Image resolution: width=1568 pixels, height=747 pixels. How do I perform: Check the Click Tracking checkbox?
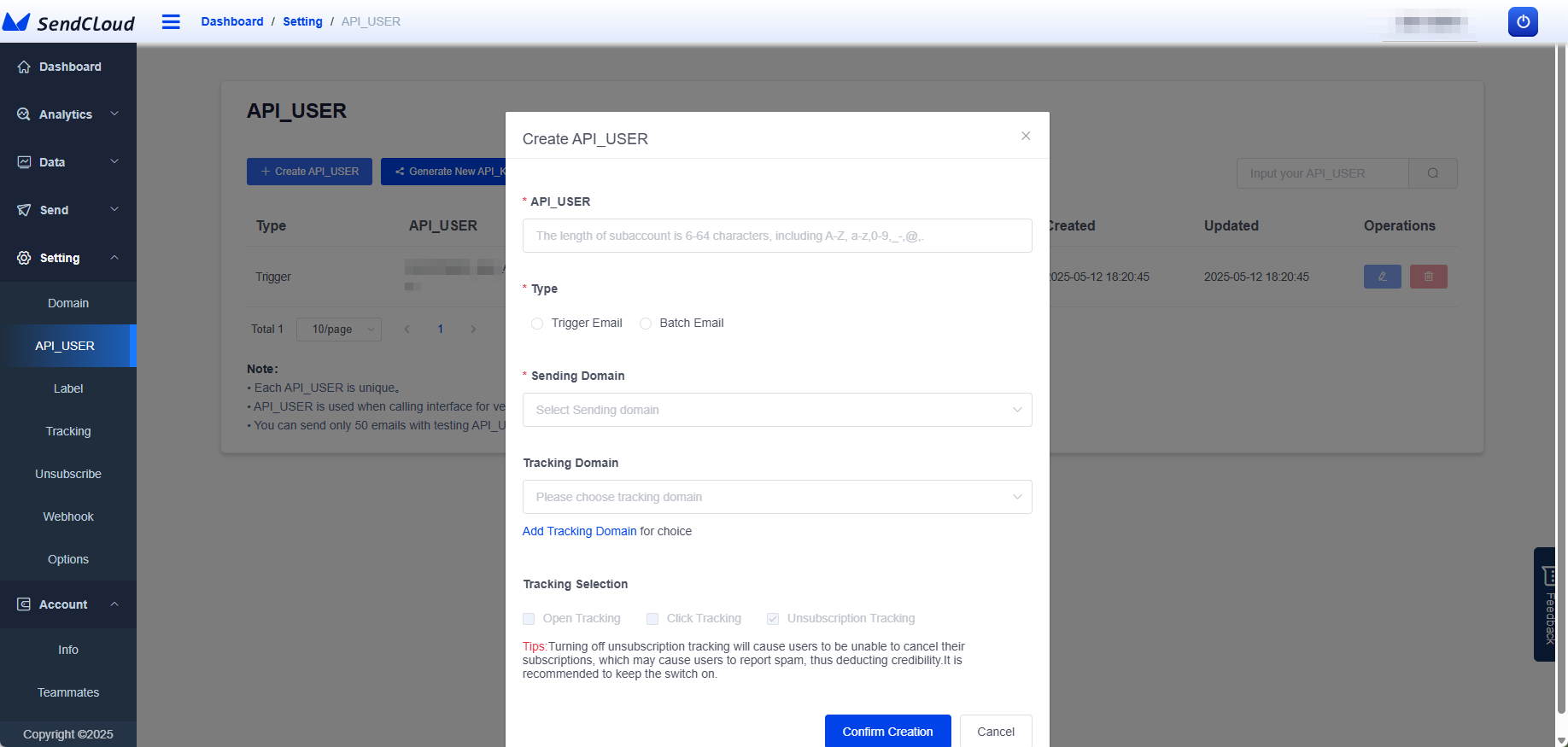click(652, 619)
